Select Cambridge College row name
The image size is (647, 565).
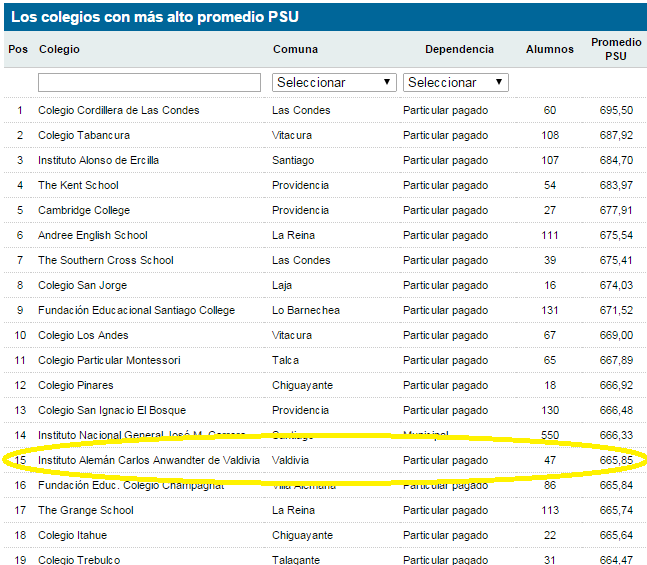pos(84,210)
